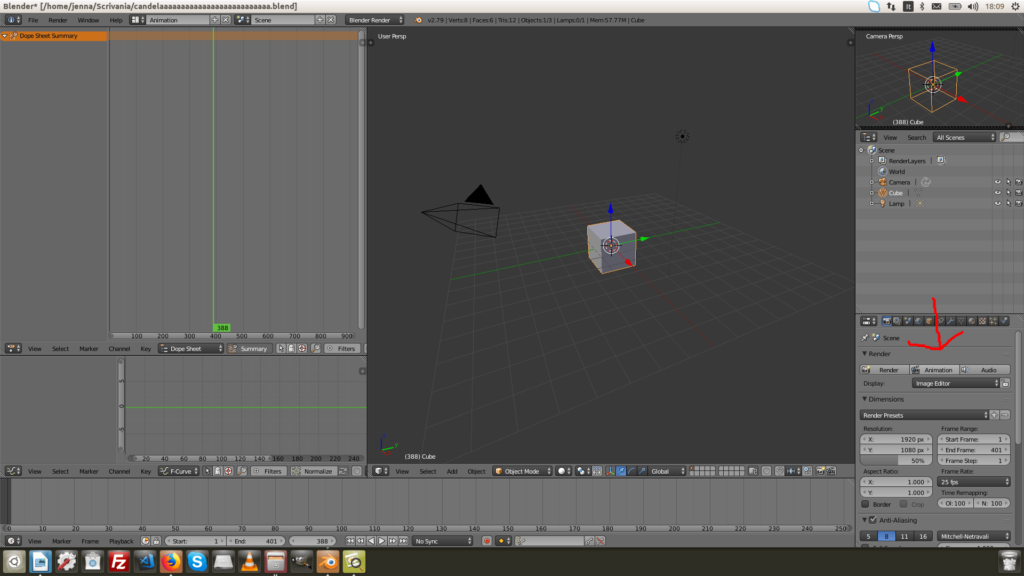Open the File menu
This screenshot has height=576, width=1024.
(x=33, y=20)
